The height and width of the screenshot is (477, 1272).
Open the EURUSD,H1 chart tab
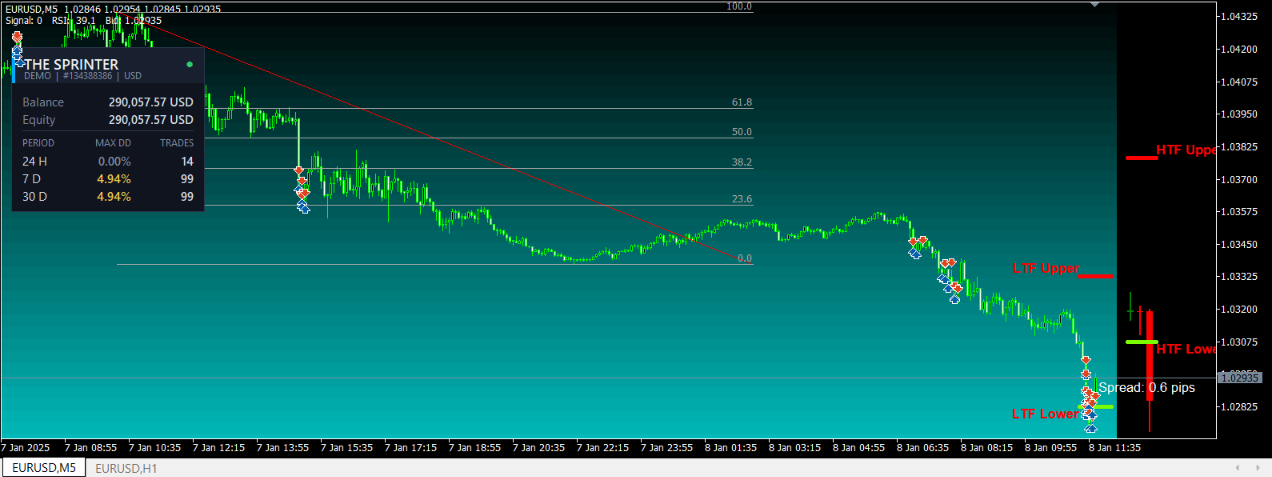click(x=126, y=468)
